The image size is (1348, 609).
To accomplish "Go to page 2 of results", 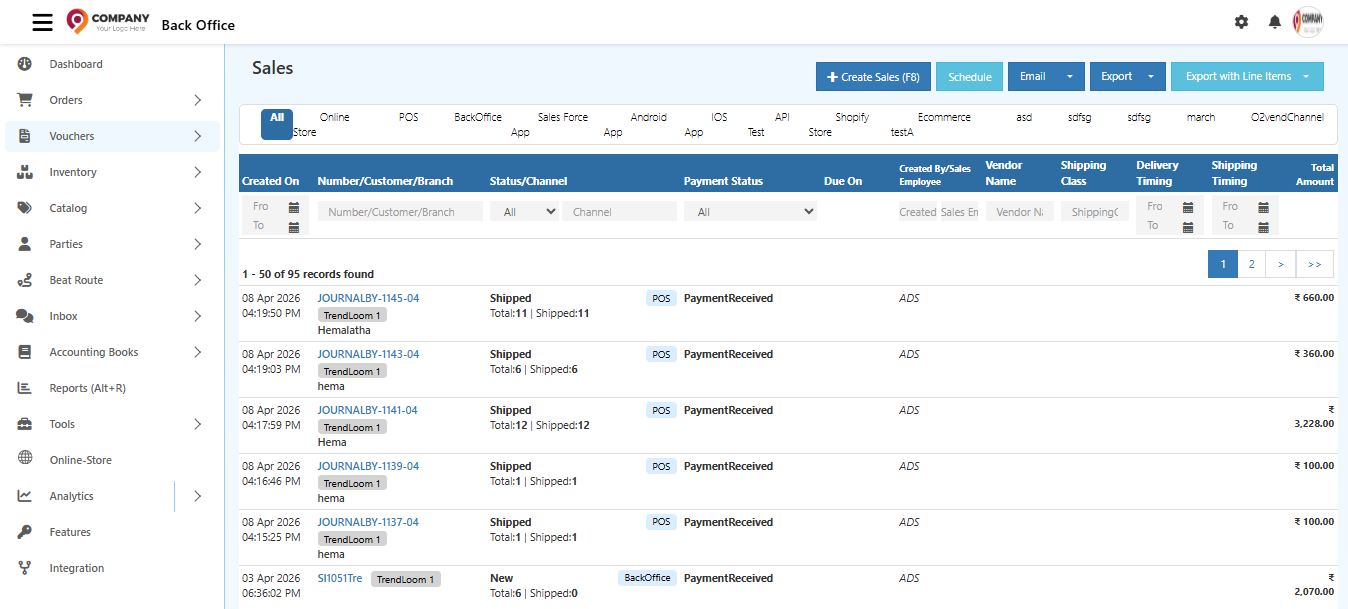I will 1251,263.
